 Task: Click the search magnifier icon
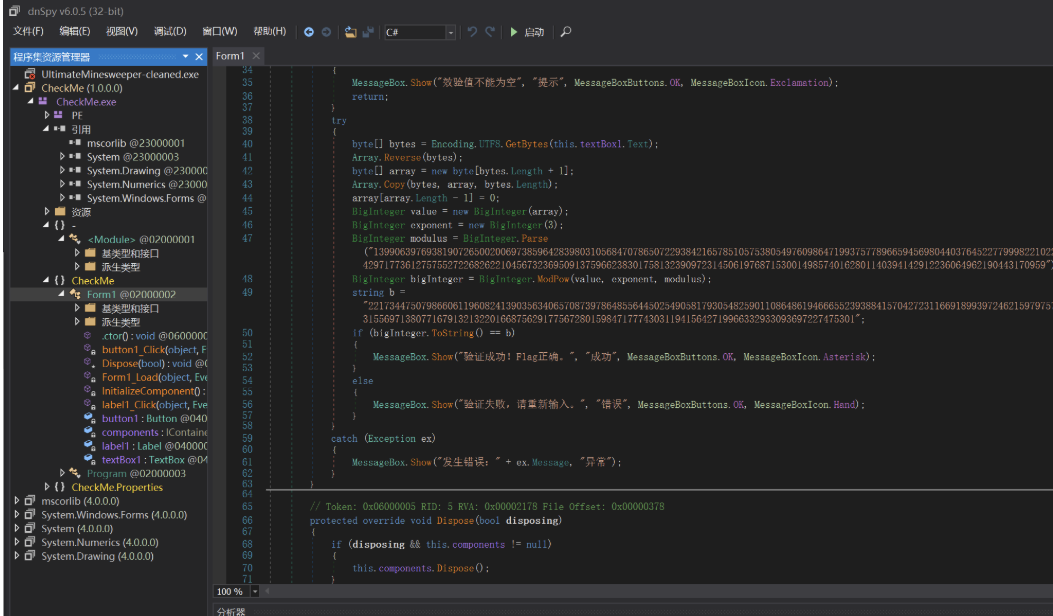566,32
